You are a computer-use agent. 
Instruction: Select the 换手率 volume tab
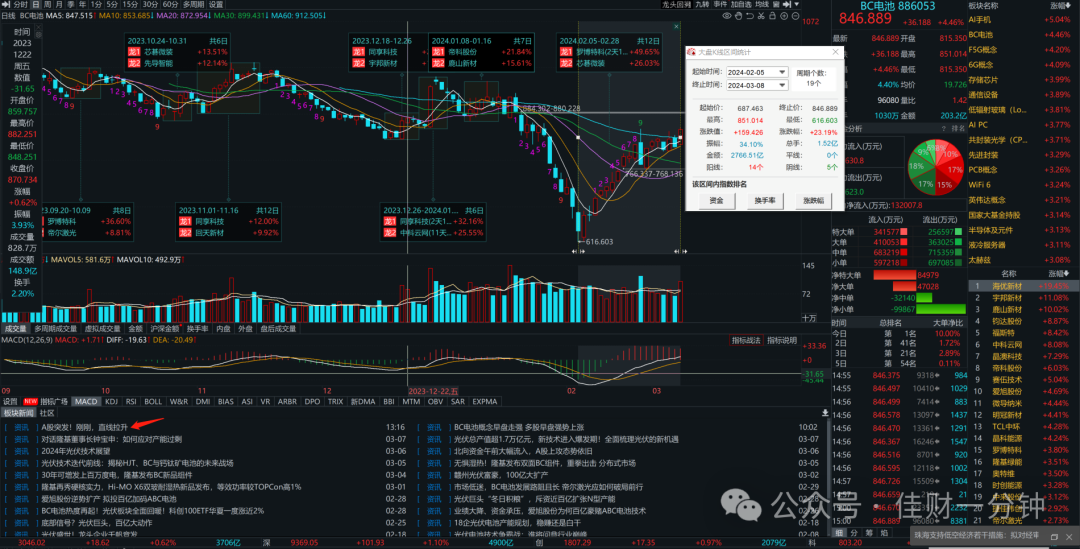click(x=197, y=329)
